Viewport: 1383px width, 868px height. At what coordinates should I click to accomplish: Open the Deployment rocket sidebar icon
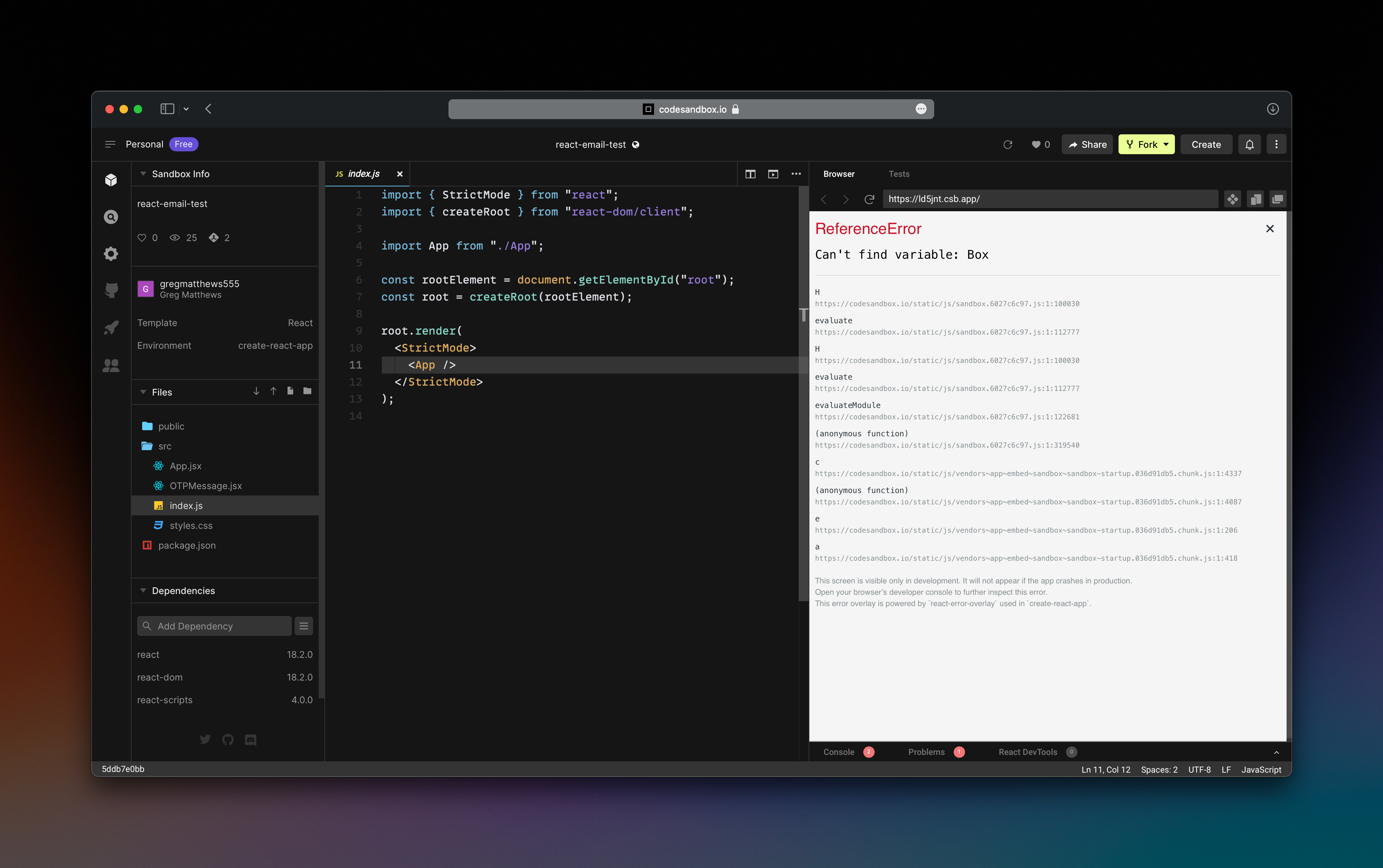pos(111,328)
